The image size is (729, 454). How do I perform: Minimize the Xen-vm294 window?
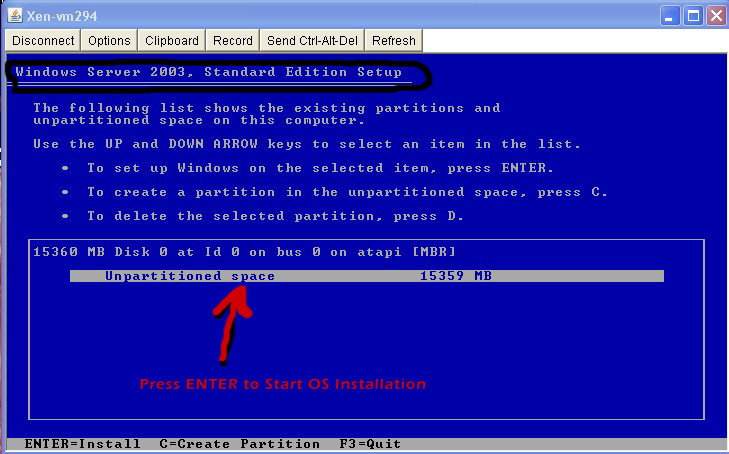click(x=669, y=17)
